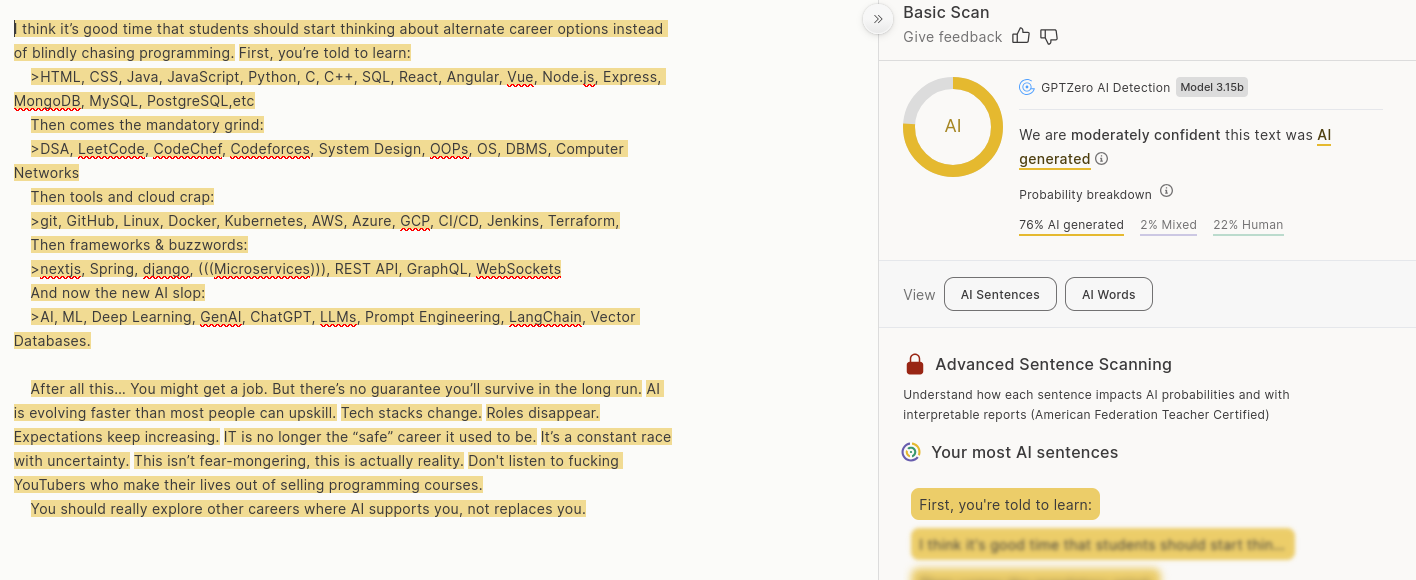Select the AI Sentences view button
The height and width of the screenshot is (580, 1416).
[x=1000, y=294]
